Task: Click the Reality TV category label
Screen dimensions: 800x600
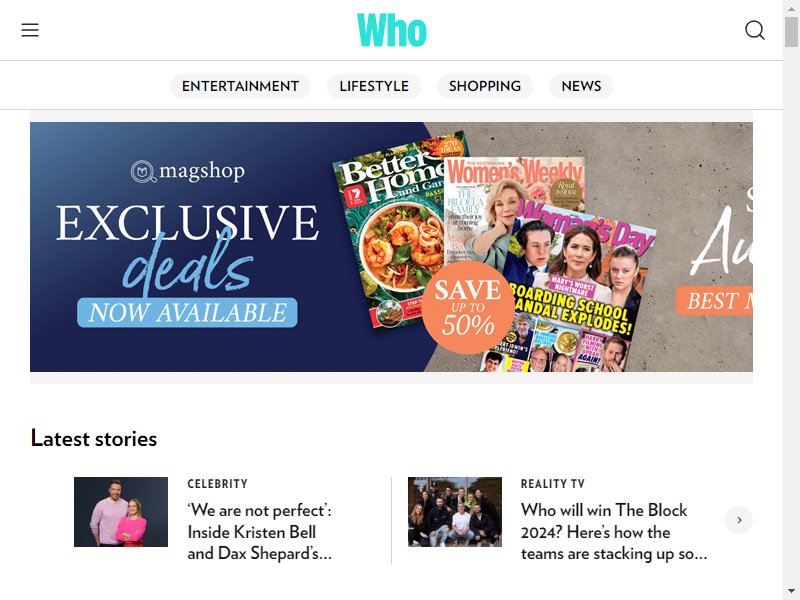Action: pyautogui.click(x=553, y=484)
